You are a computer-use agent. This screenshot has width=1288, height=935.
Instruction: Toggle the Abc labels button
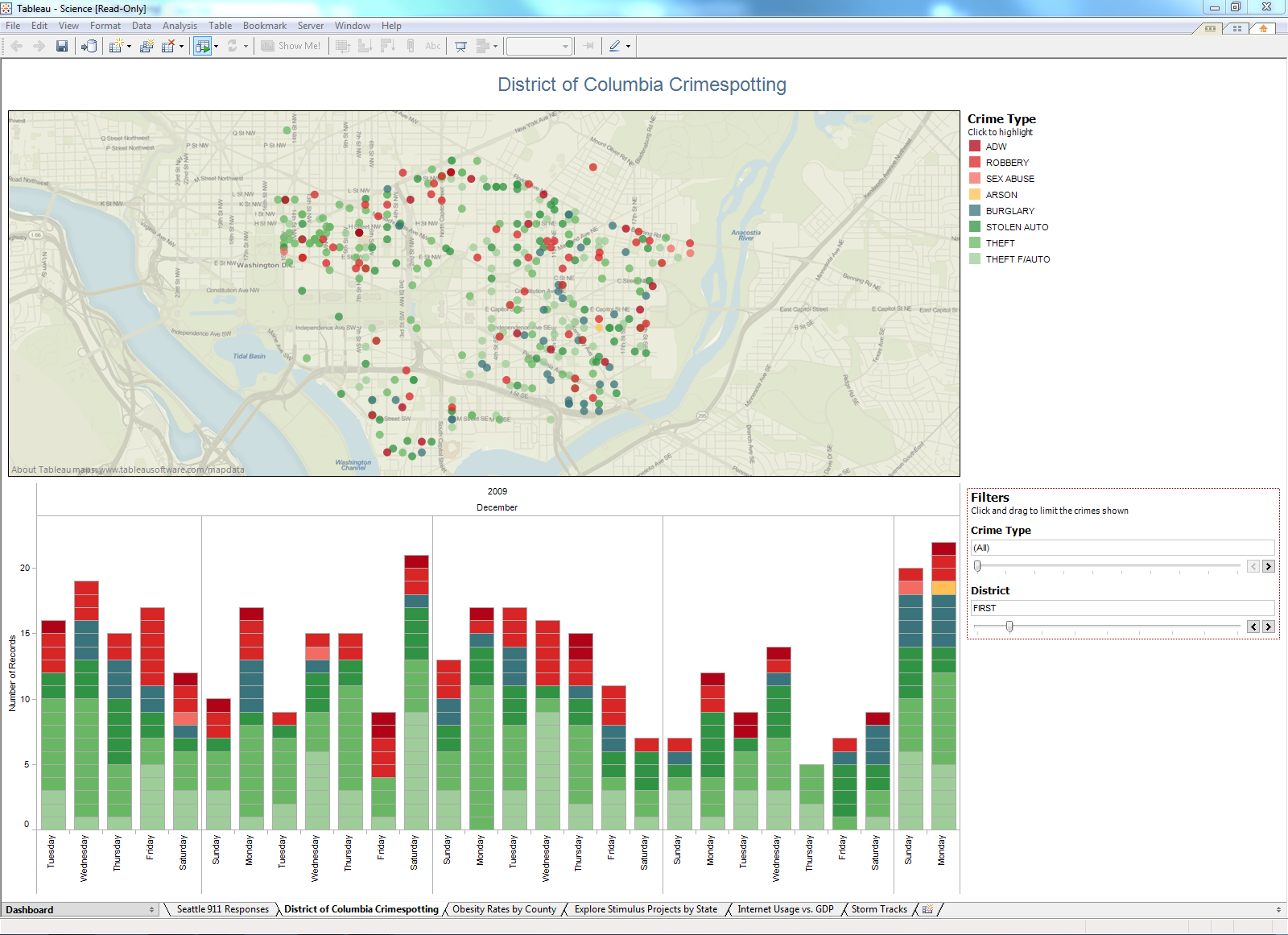pos(432,46)
